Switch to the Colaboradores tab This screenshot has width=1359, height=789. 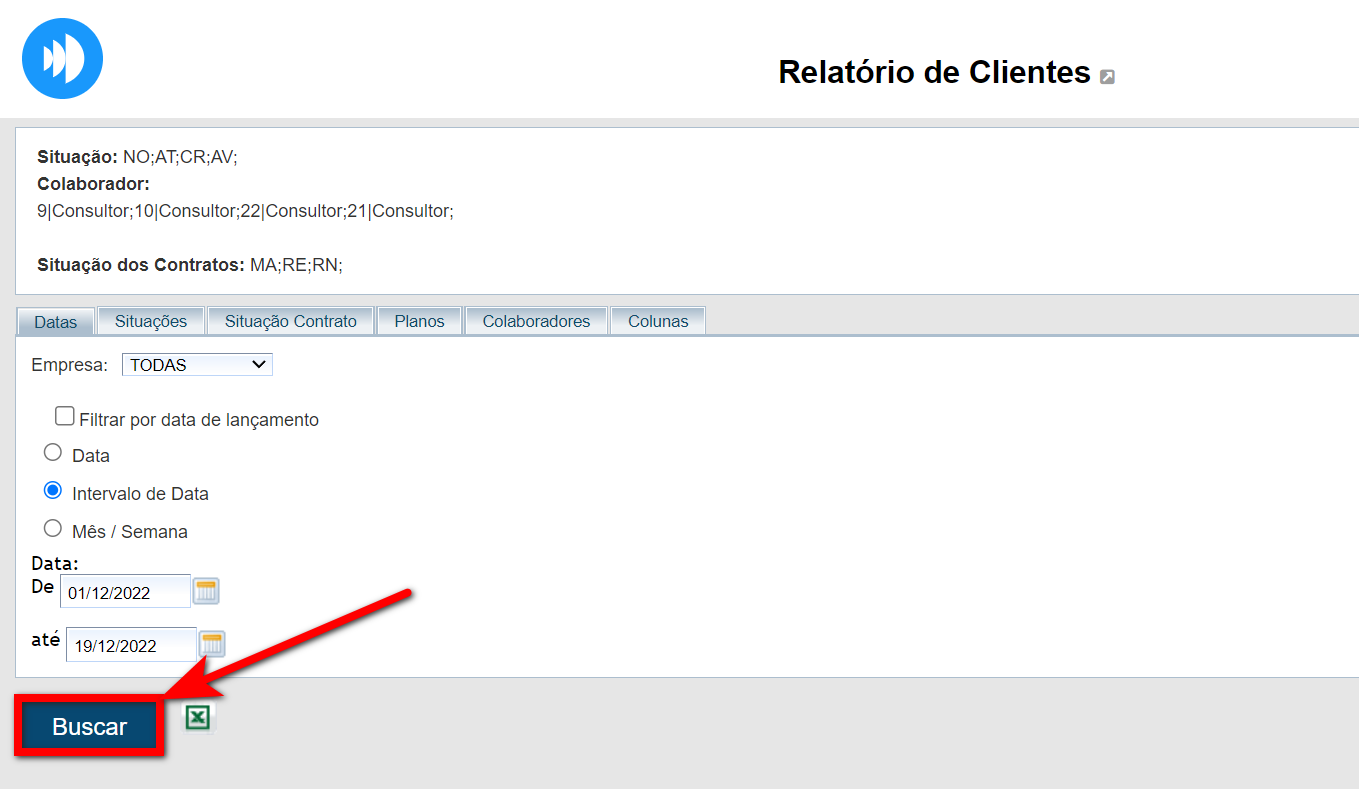coord(536,321)
